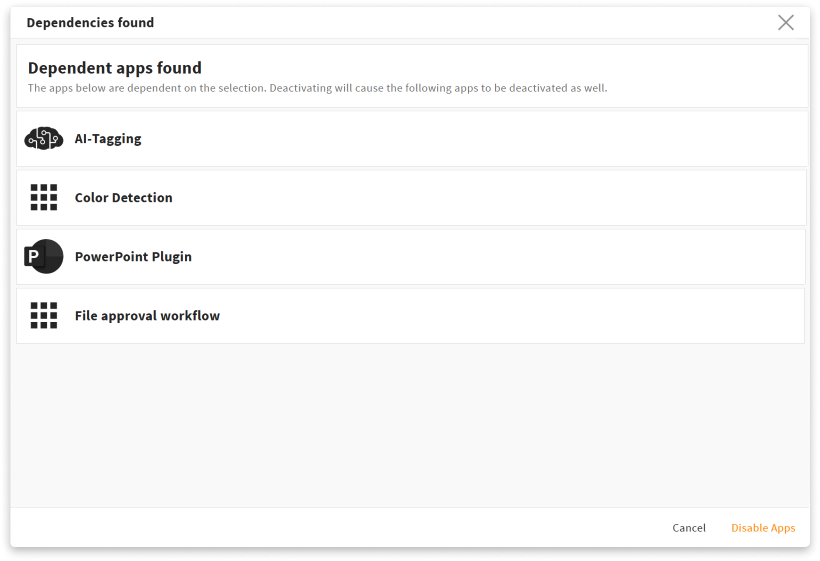Click the footer bar left of Cancel
This screenshot has width=820, height=561.
coord(340,528)
